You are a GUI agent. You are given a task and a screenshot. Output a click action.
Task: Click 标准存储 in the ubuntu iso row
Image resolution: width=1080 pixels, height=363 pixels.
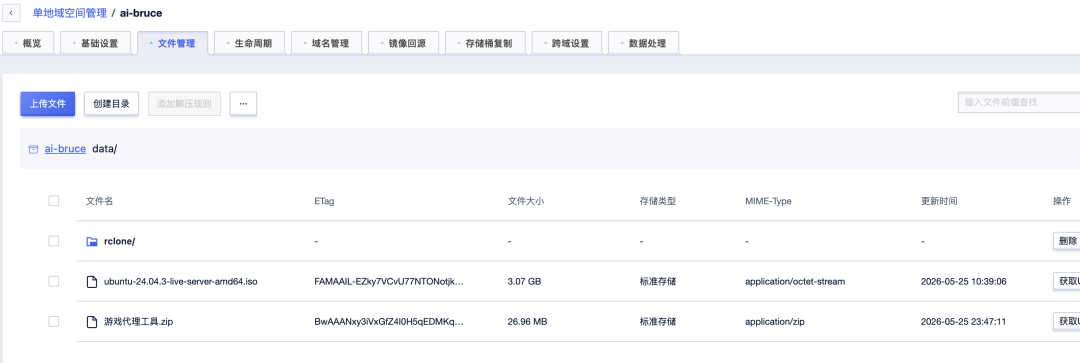point(658,281)
